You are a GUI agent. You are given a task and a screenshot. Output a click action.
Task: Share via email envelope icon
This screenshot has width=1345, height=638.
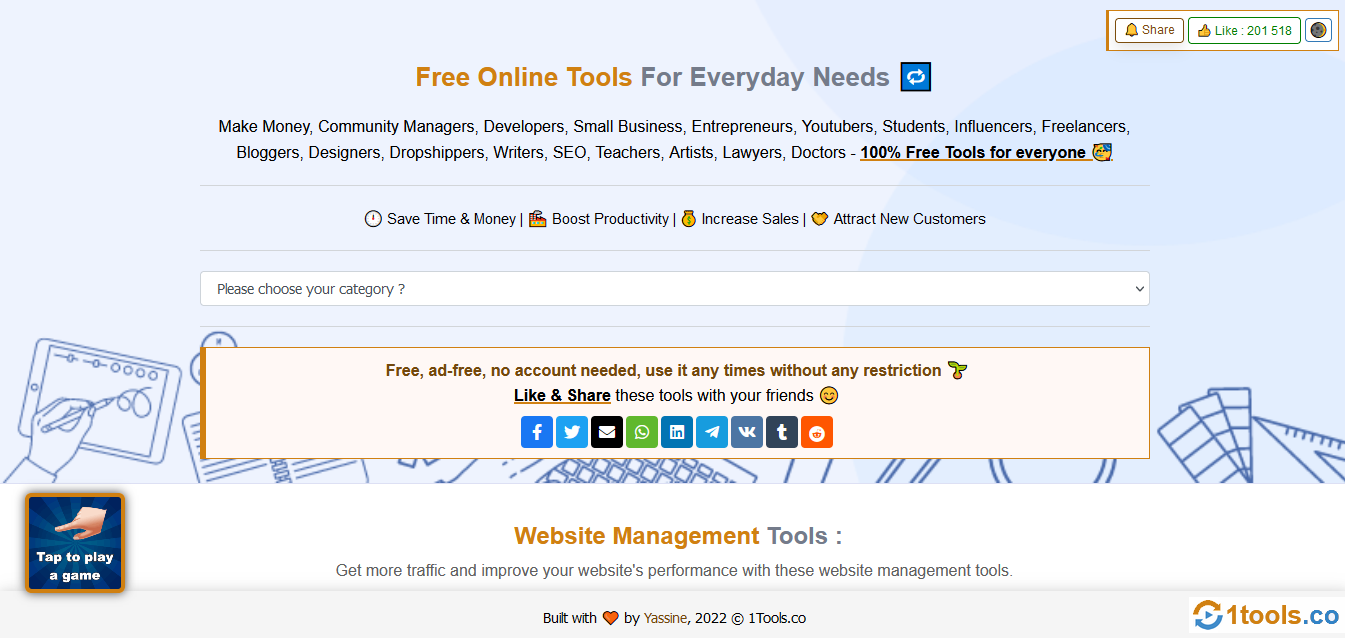pyautogui.click(x=607, y=432)
